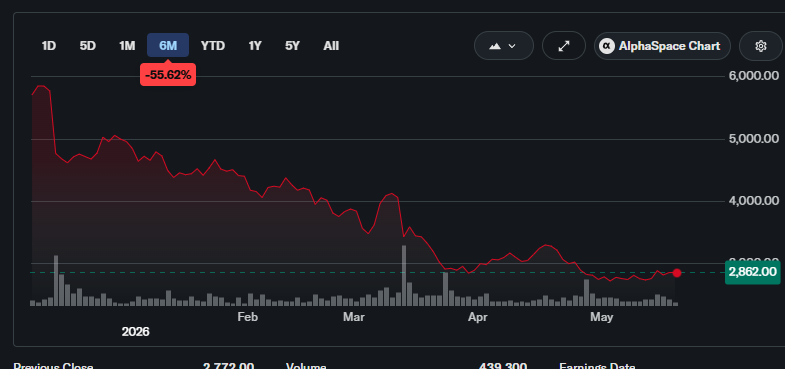Open chart type dropdown chevron
Screen dimensions: 785x369
[x=512, y=46]
